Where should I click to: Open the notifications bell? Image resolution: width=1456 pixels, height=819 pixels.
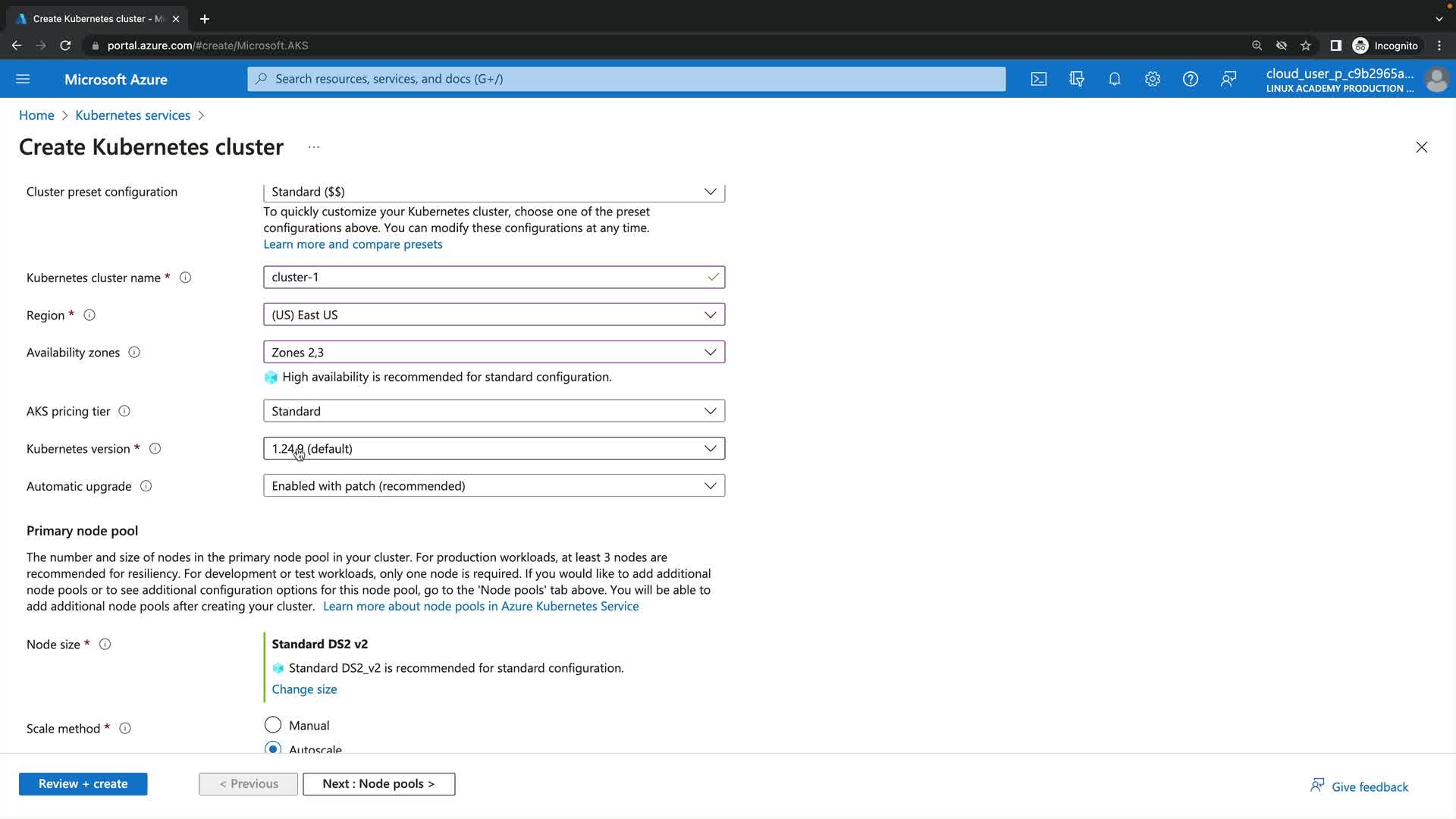[1114, 79]
